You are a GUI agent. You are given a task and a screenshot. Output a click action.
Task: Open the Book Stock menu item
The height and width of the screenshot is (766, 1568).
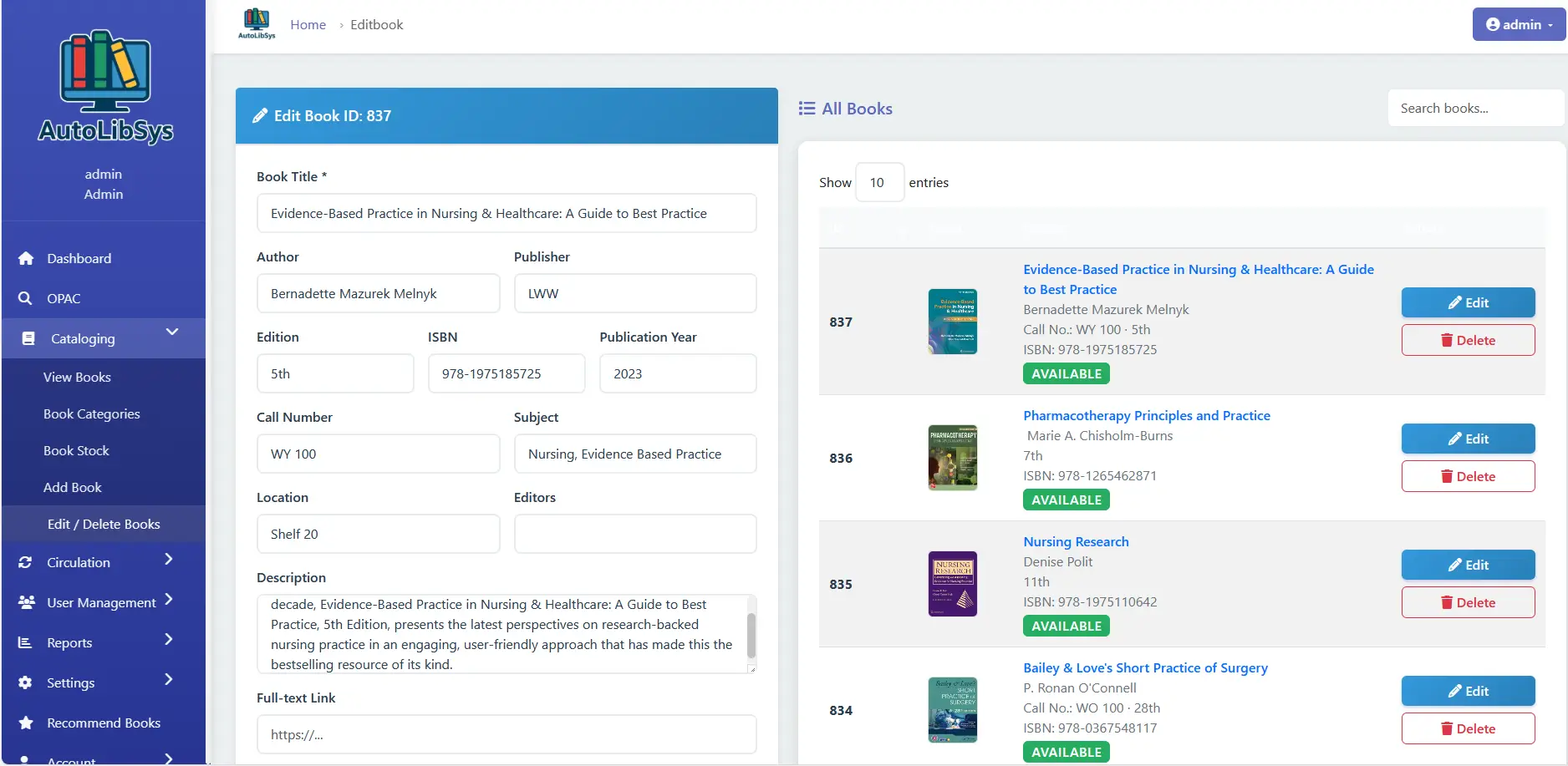(x=76, y=450)
